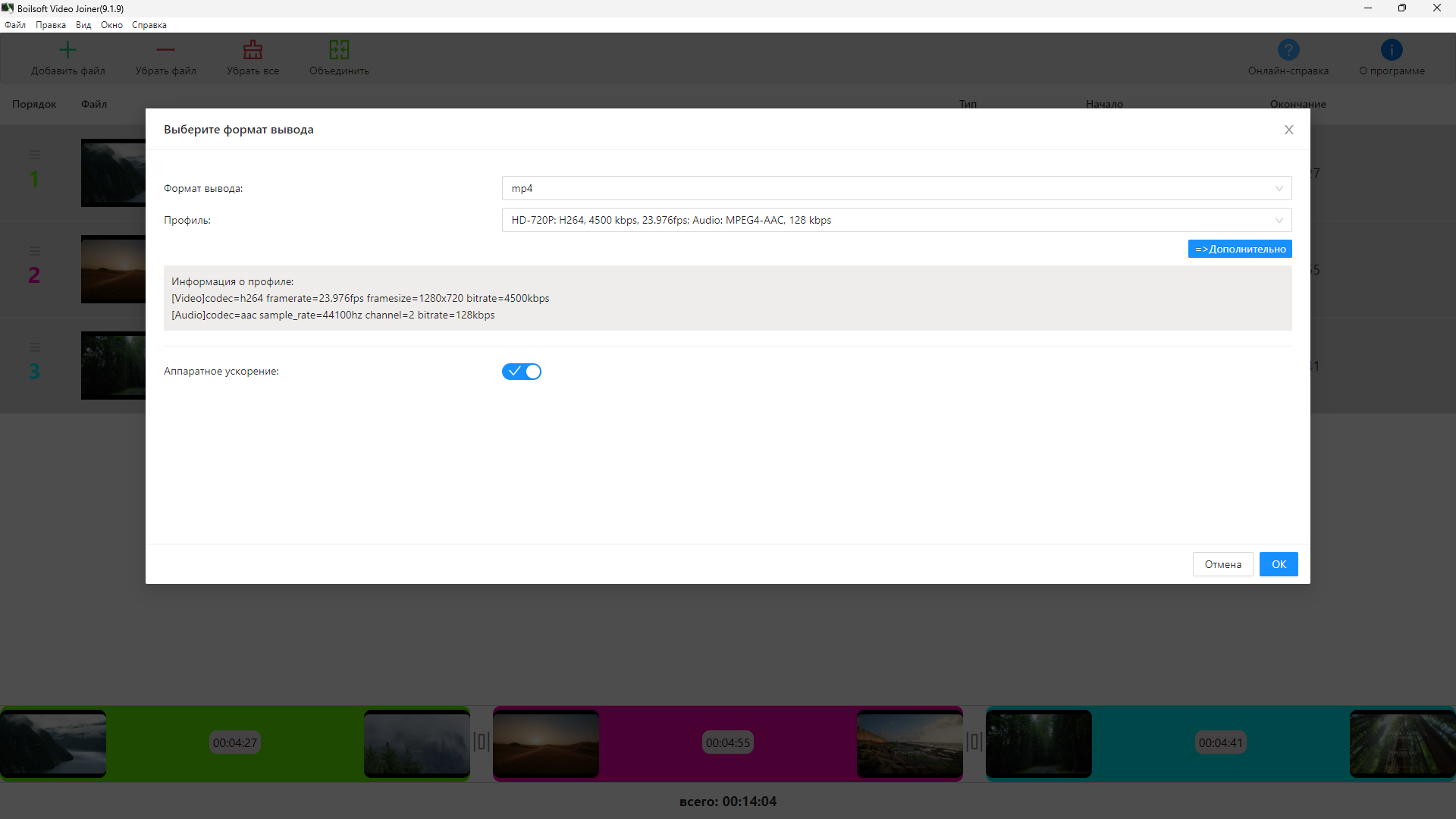This screenshot has width=1456, height=819.
Task: Select the 00:04:55 magenta timeline segment
Action: [x=727, y=743]
